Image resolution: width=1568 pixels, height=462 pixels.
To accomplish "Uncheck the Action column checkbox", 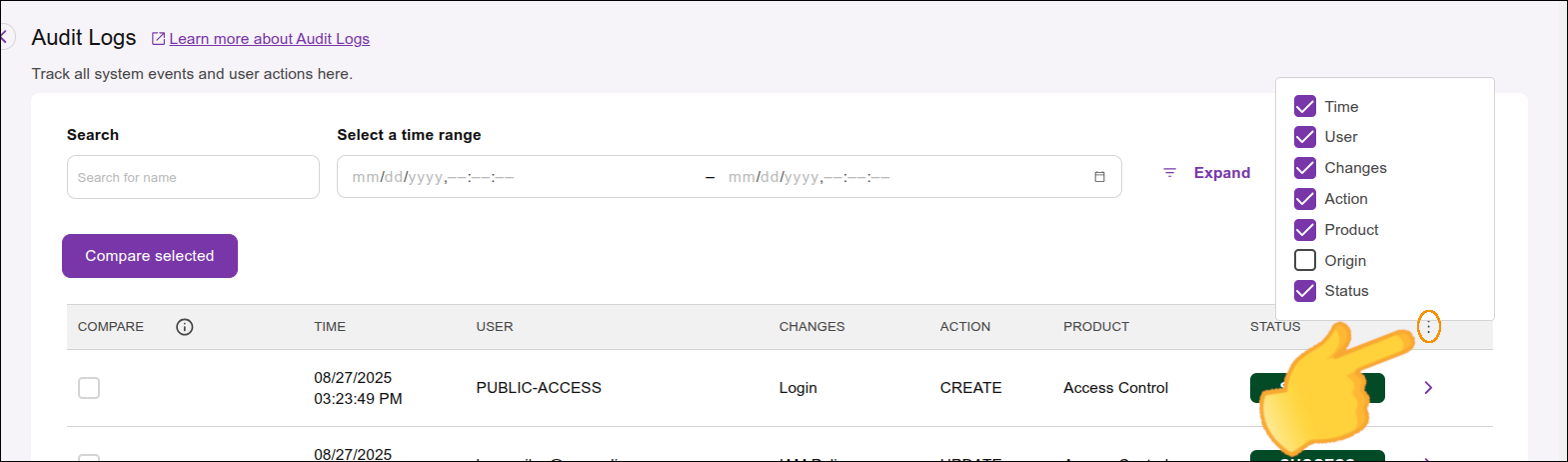I will click(x=1305, y=199).
